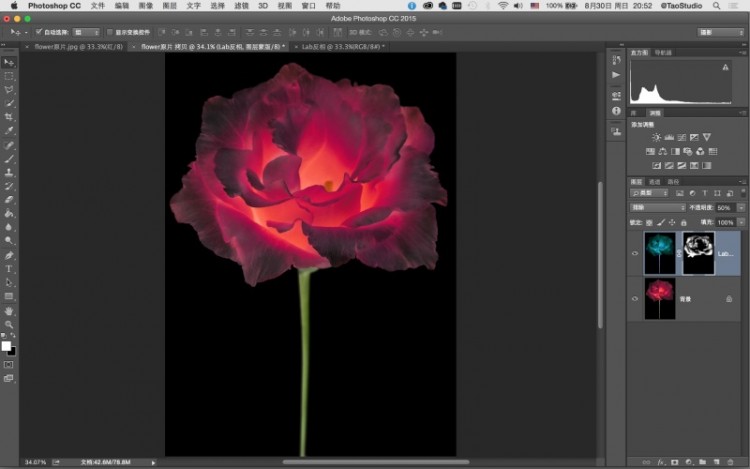The image size is (750, 469).
Task: Open the workspace switcher dropdown at top right
Action: [720, 32]
